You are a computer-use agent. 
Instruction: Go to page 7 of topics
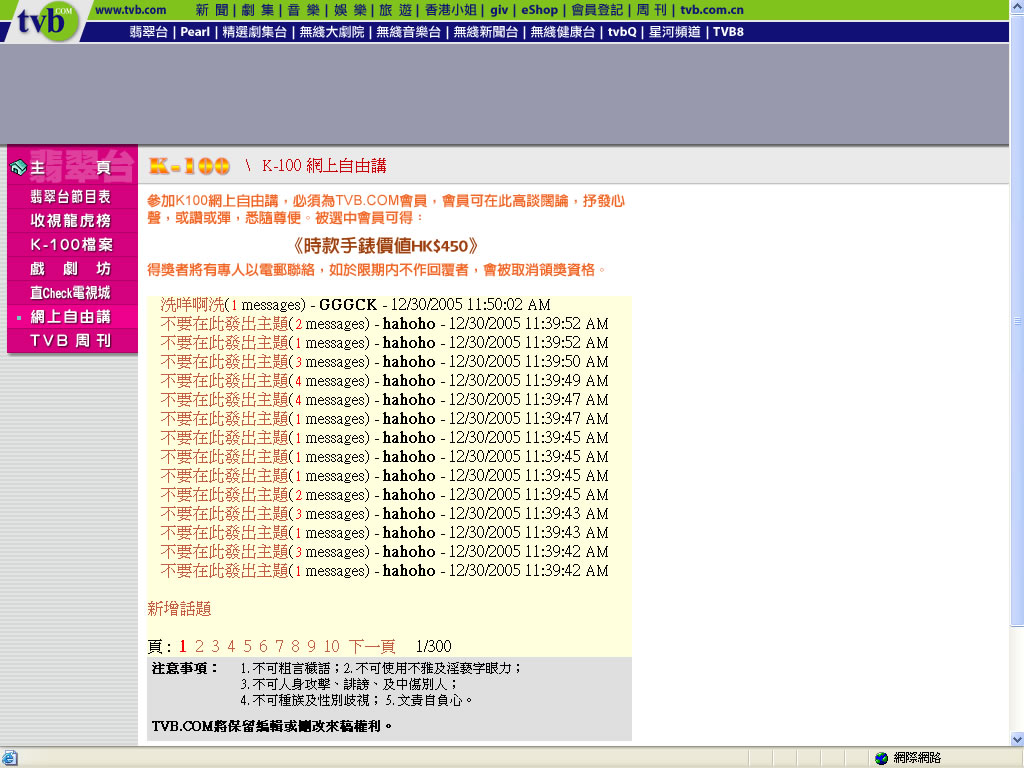pos(280,647)
